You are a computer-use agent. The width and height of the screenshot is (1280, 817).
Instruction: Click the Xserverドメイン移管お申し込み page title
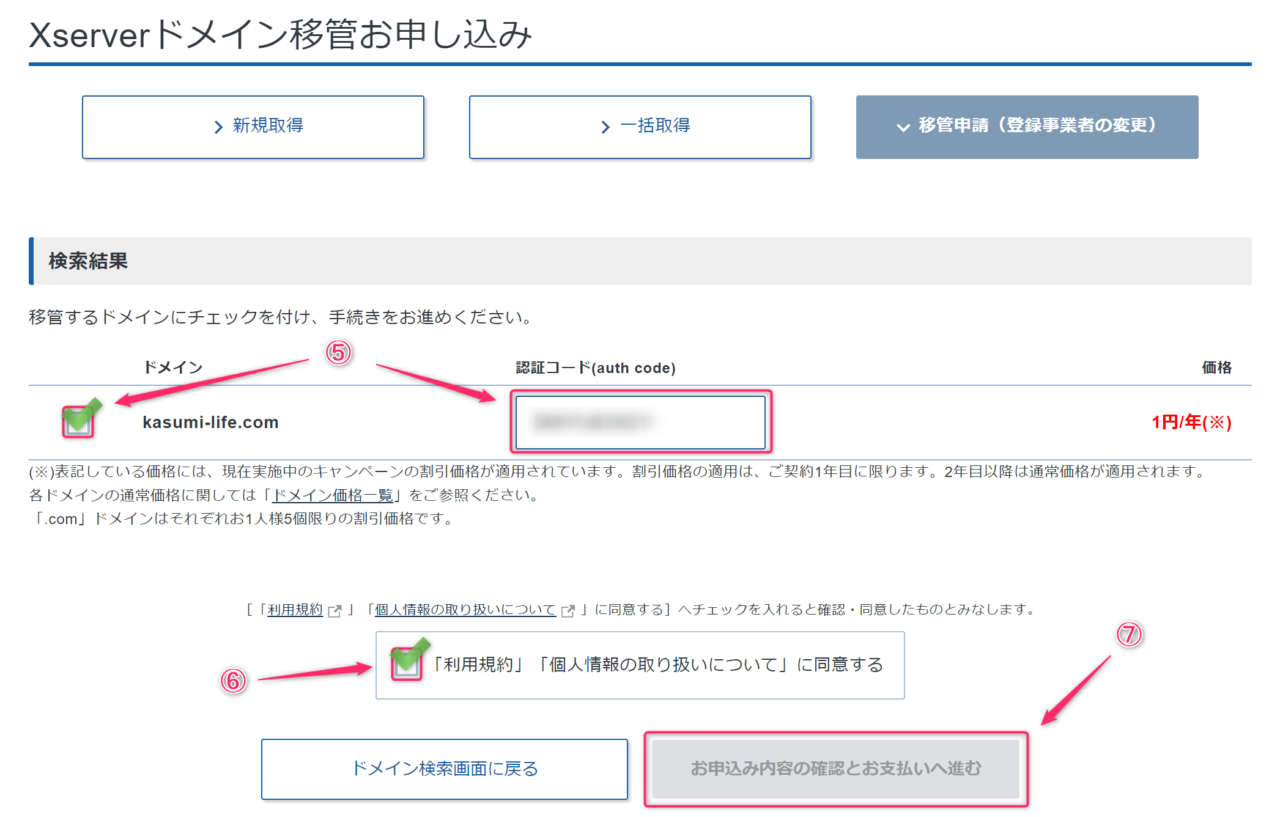[281, 35]
